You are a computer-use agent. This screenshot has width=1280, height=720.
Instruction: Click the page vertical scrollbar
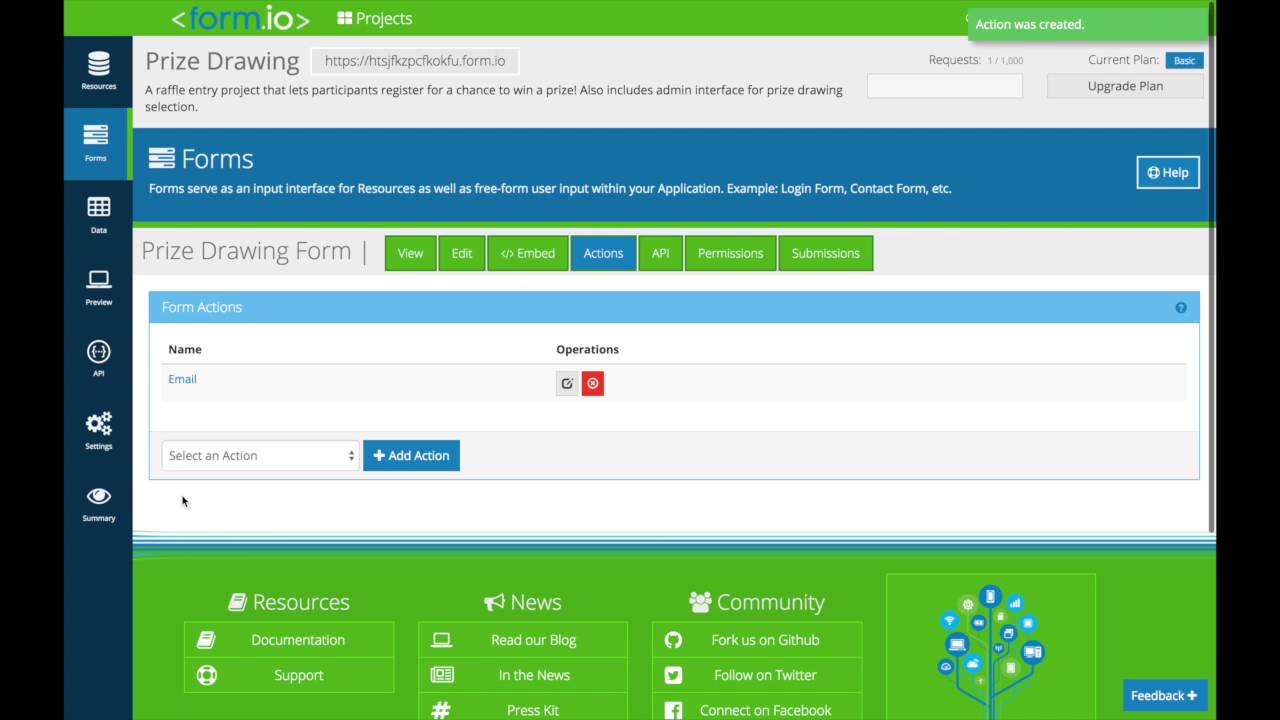(x=1212, y=265)
